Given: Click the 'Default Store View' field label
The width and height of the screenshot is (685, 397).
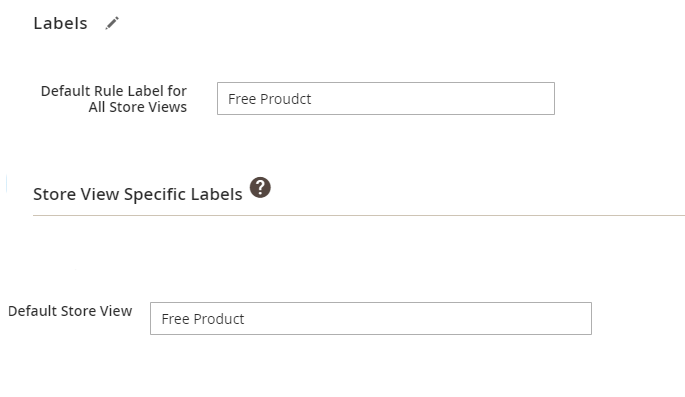Looking at the screenshot, I should (x=70, y=311).
